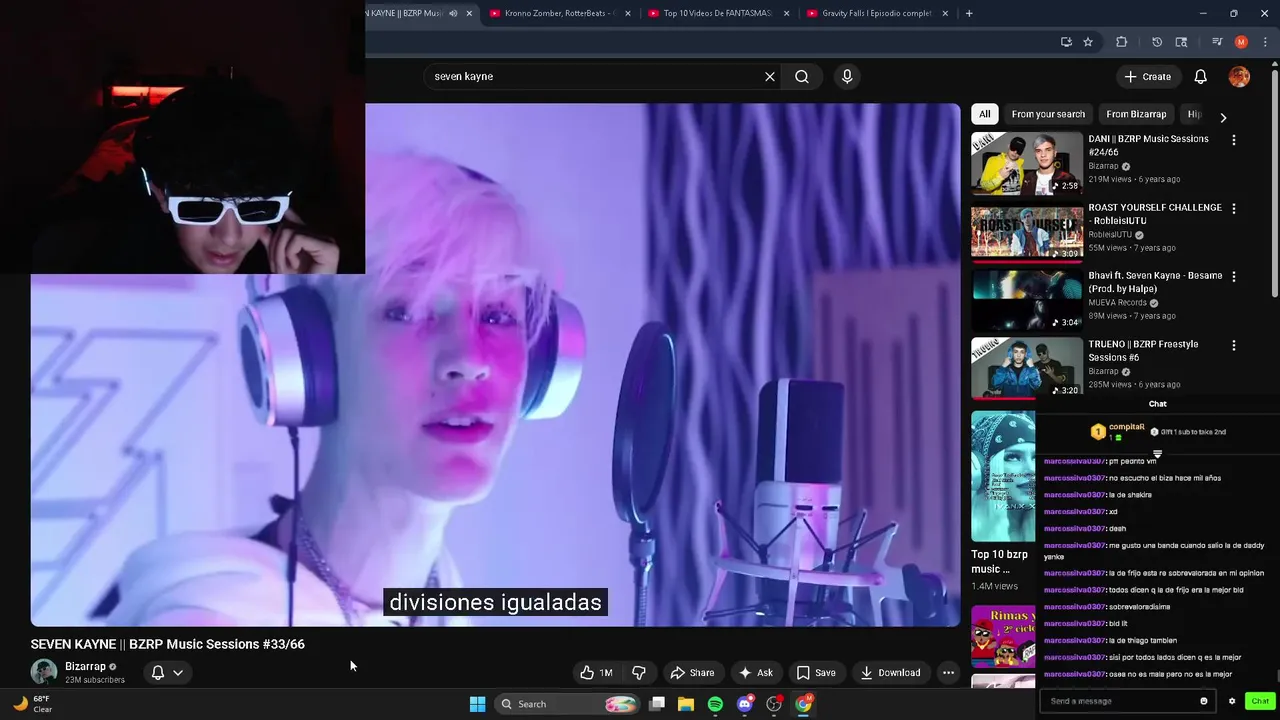Screen dimensions: 1280x720
Task: Open Discord from the taskbar
Action: (744, 704)
